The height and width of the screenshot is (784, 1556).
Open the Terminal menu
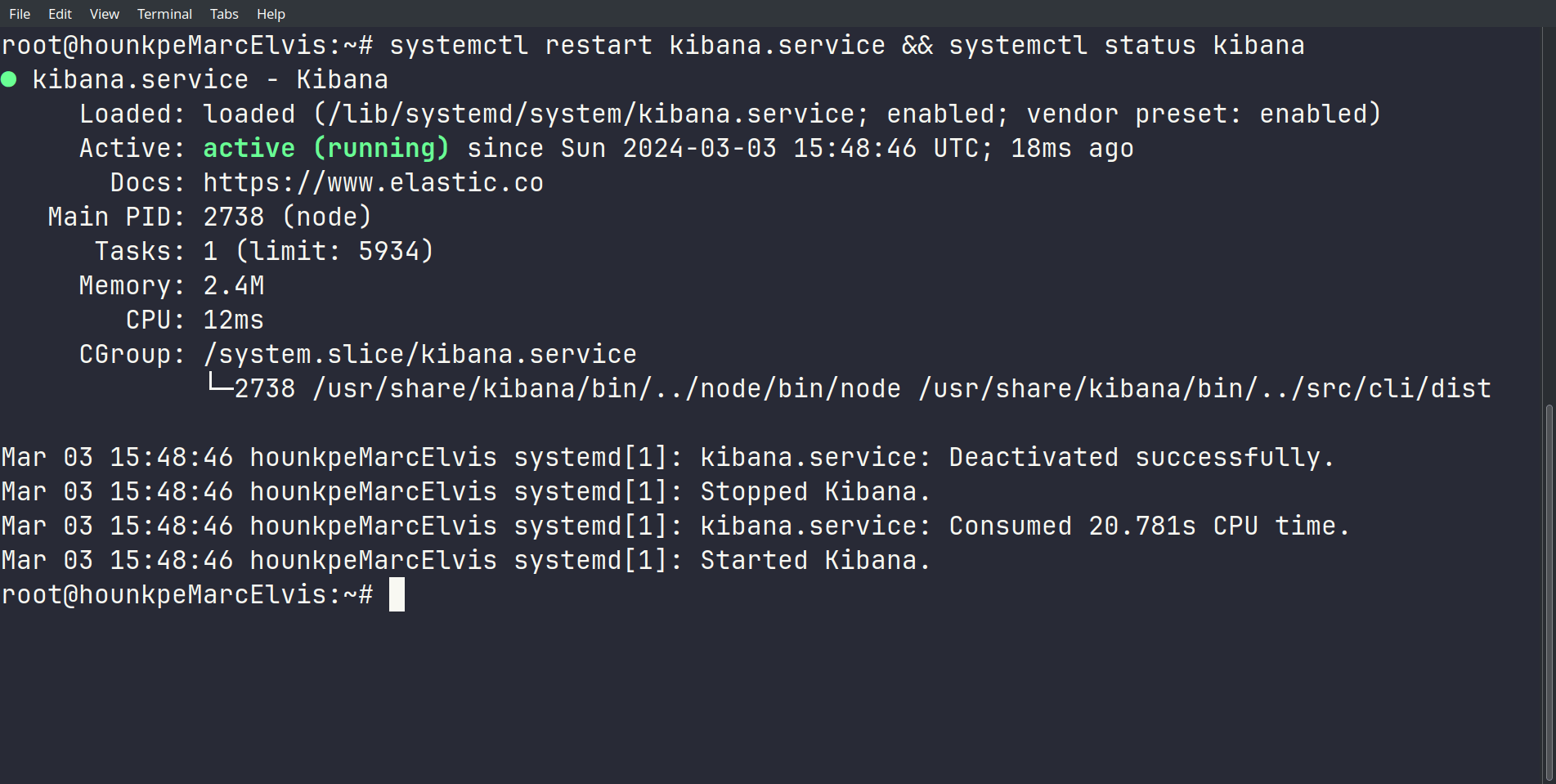click(164, 14)
